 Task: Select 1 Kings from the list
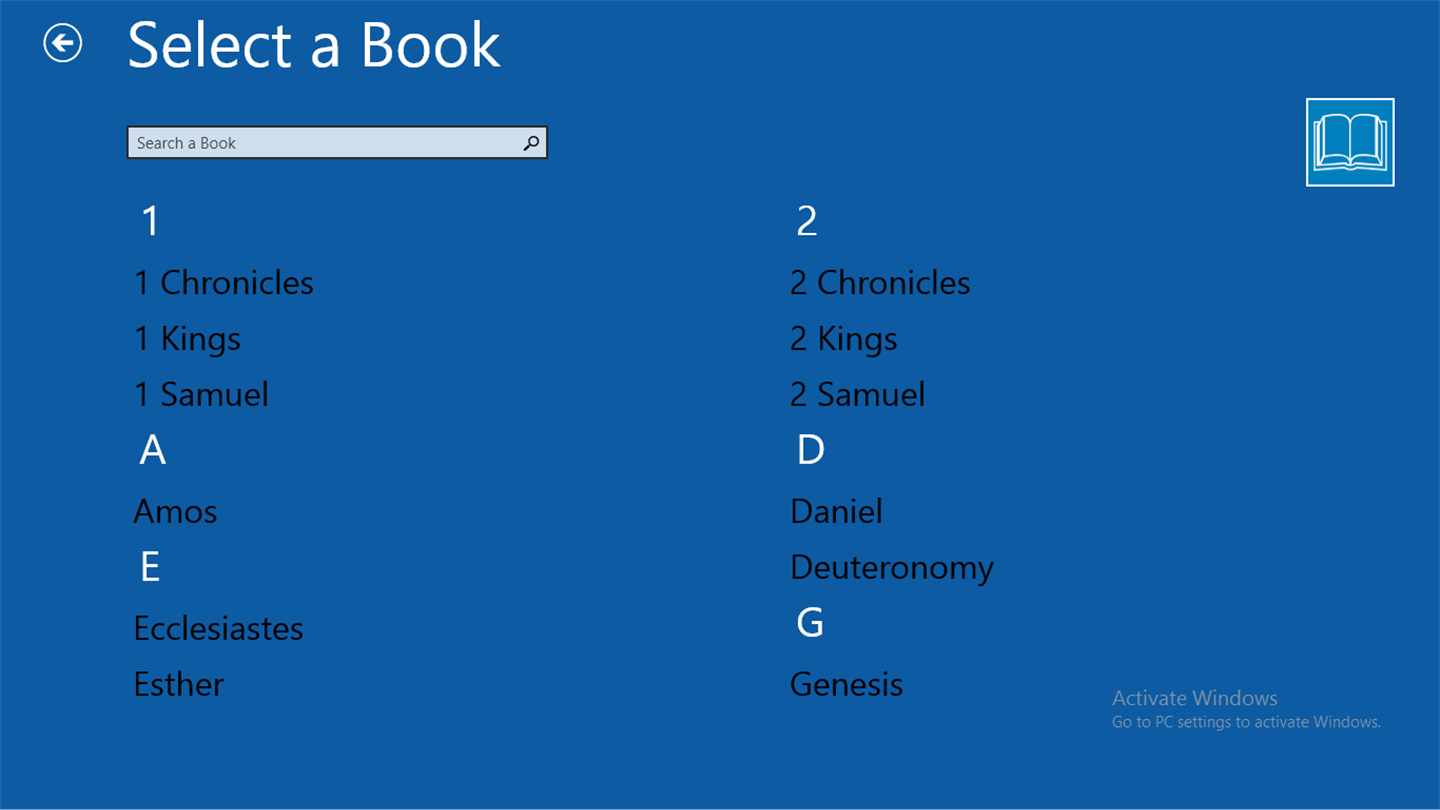pyautogui.click(x=188, y=339)
